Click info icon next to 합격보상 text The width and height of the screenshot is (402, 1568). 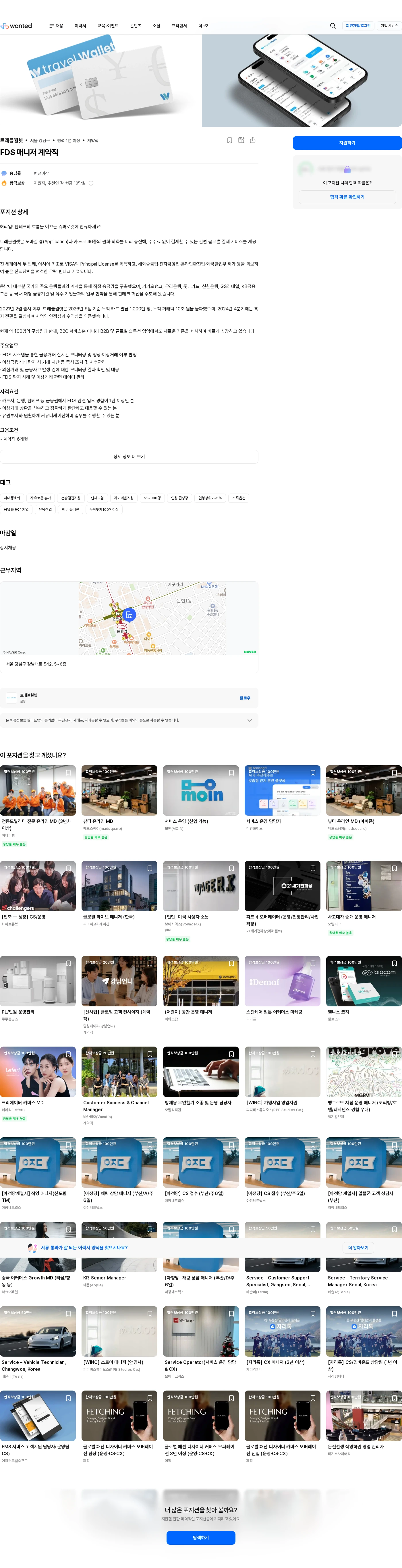pyautogui.click(x=91, y=183)
